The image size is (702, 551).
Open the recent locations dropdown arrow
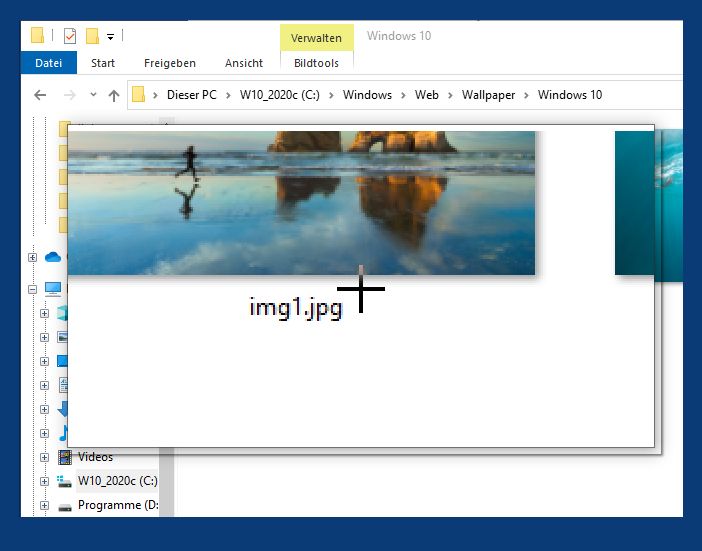click(93, 94)
